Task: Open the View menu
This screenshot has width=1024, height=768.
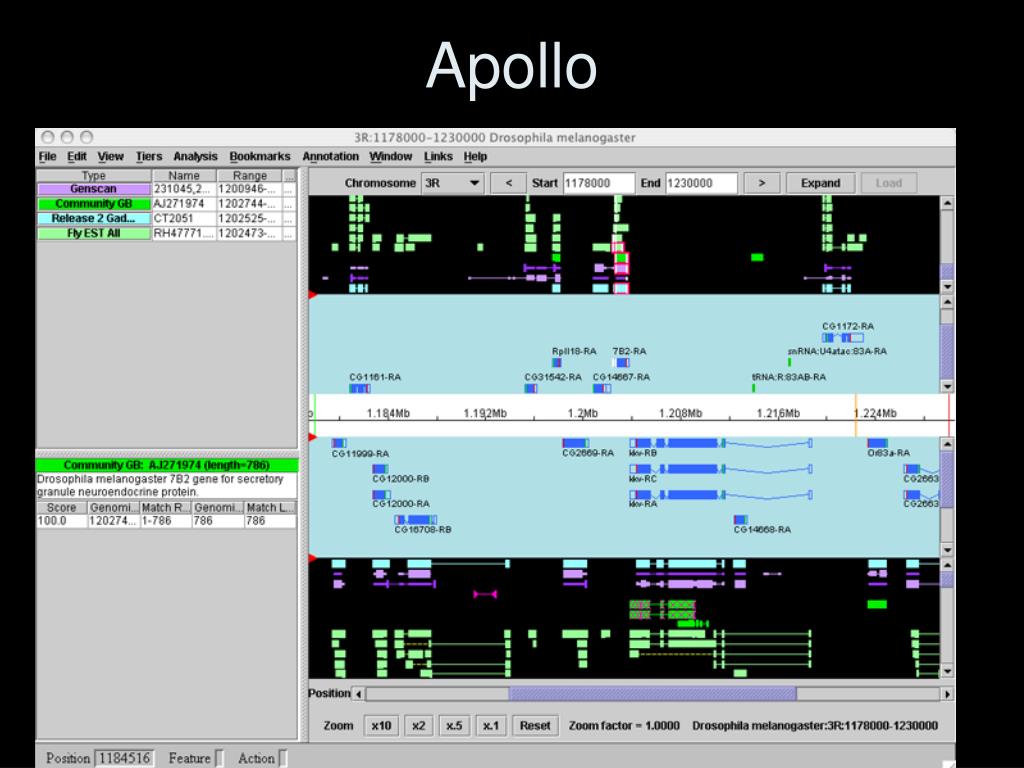Action: click(x=110, y=157)
